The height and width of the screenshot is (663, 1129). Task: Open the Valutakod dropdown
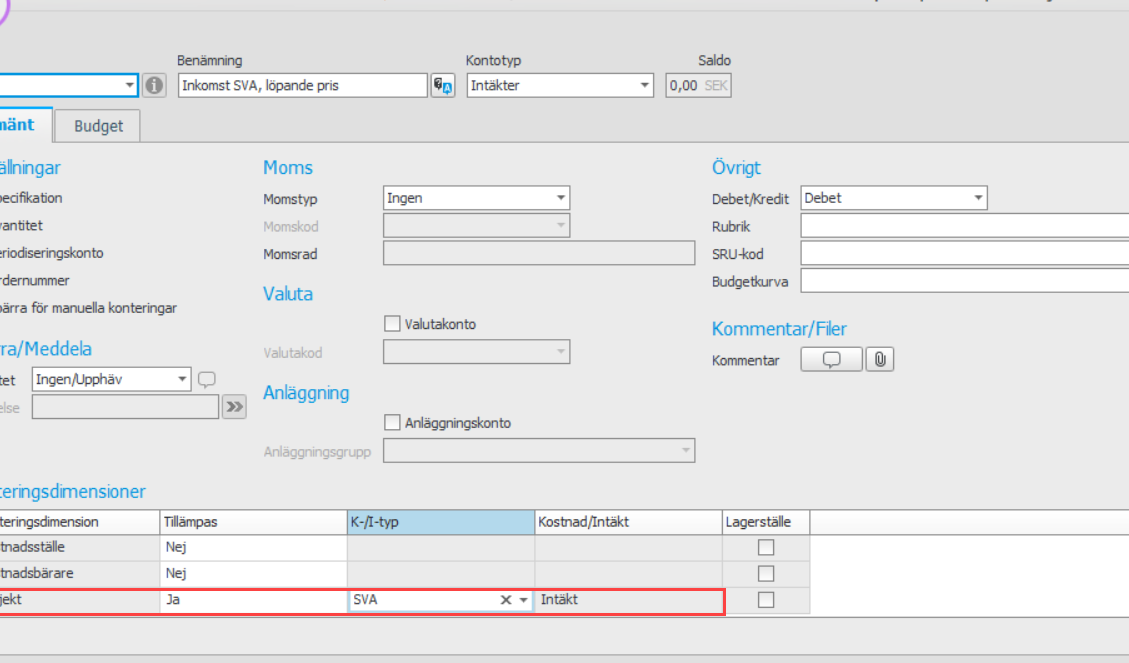[476, 352]
